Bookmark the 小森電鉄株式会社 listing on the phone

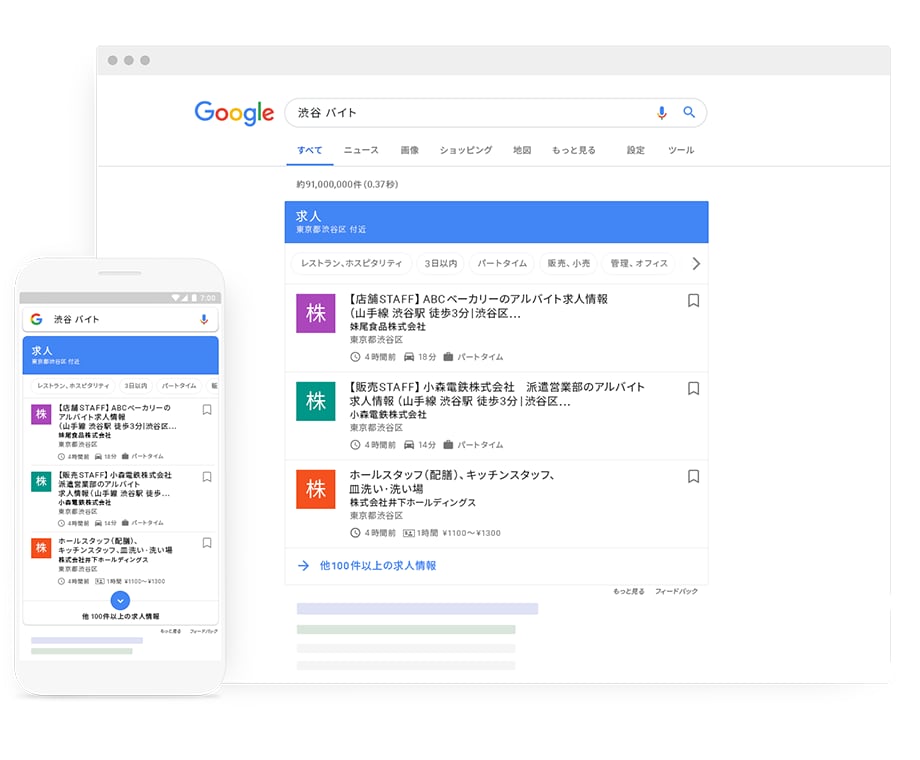pyautogui.click(x=207, y=477)
